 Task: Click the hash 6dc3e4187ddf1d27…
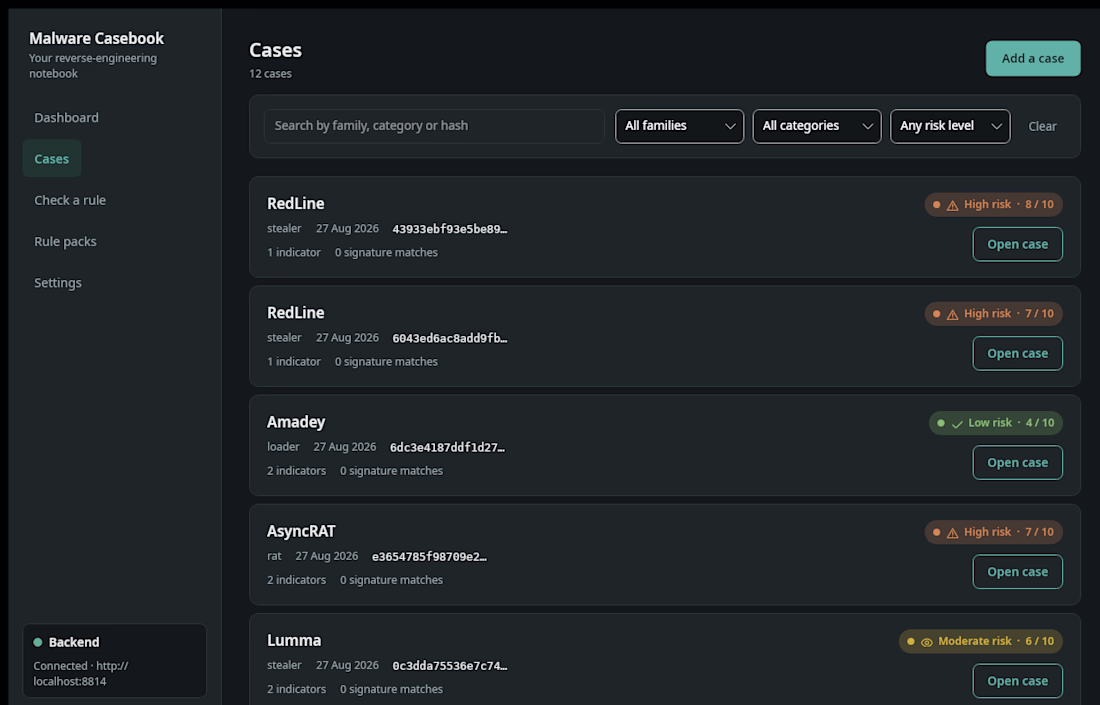[x=447, y=448]
